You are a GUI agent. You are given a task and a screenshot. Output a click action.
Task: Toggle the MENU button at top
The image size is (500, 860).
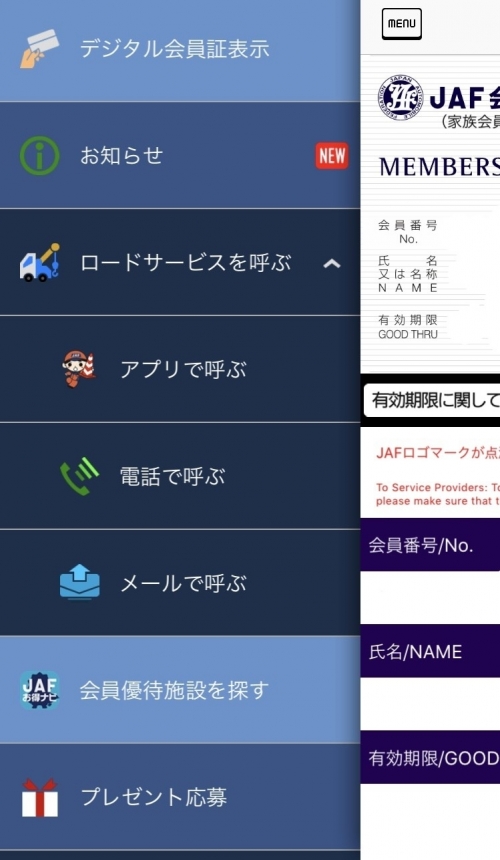tap(402, 24)
